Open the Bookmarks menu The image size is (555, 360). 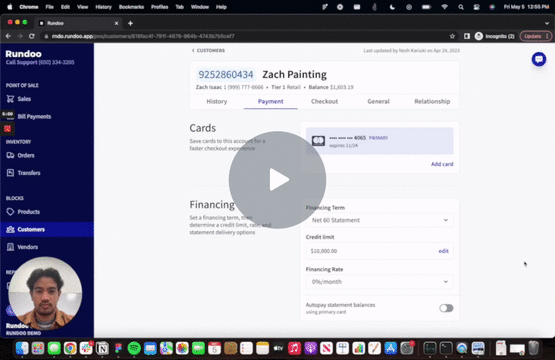pyautogui.click(x=131, y=7)
